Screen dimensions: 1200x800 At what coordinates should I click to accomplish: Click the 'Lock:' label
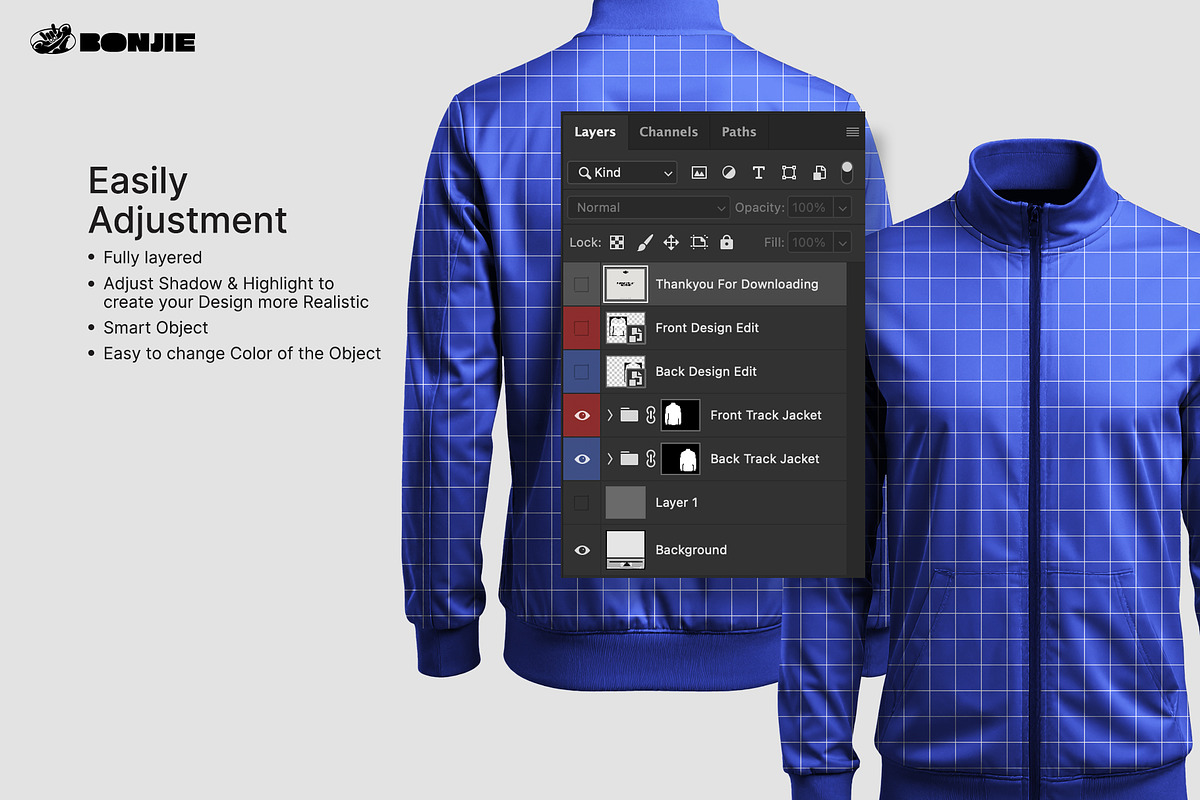click(586, 242)
